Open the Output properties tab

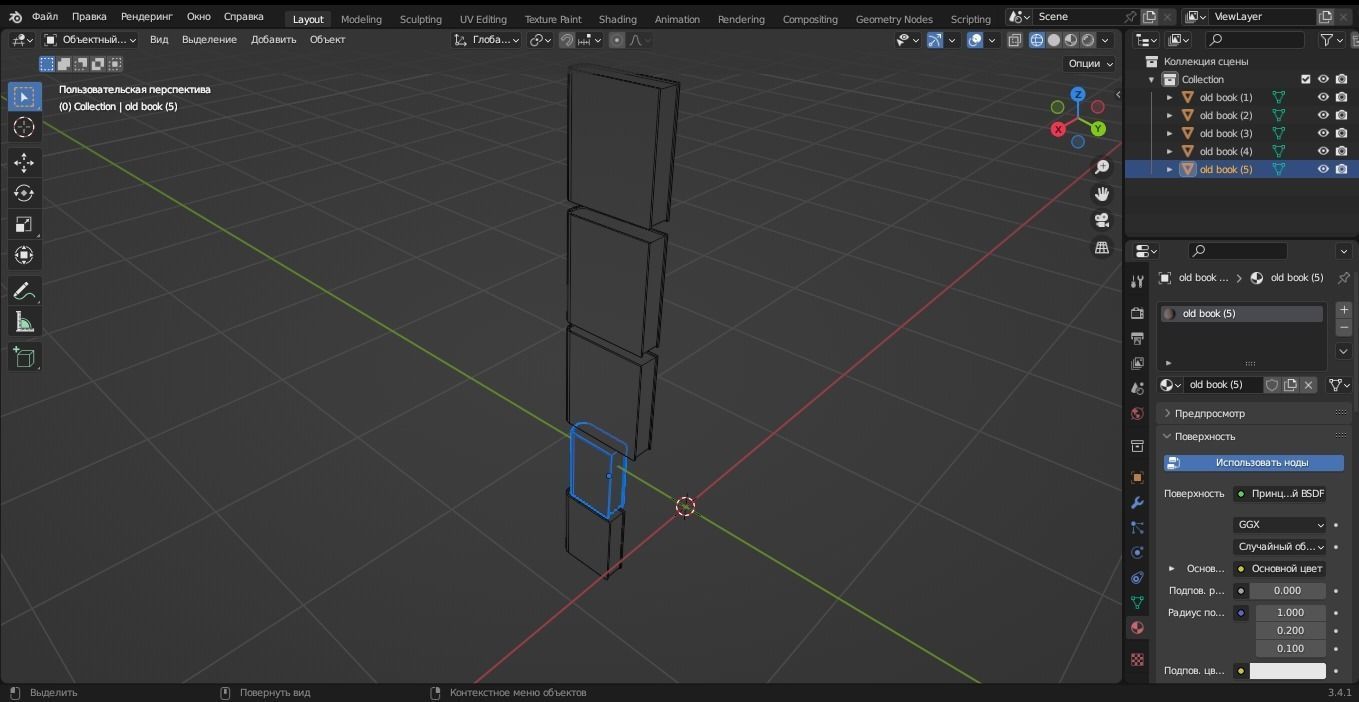[x=1137, y=338]
